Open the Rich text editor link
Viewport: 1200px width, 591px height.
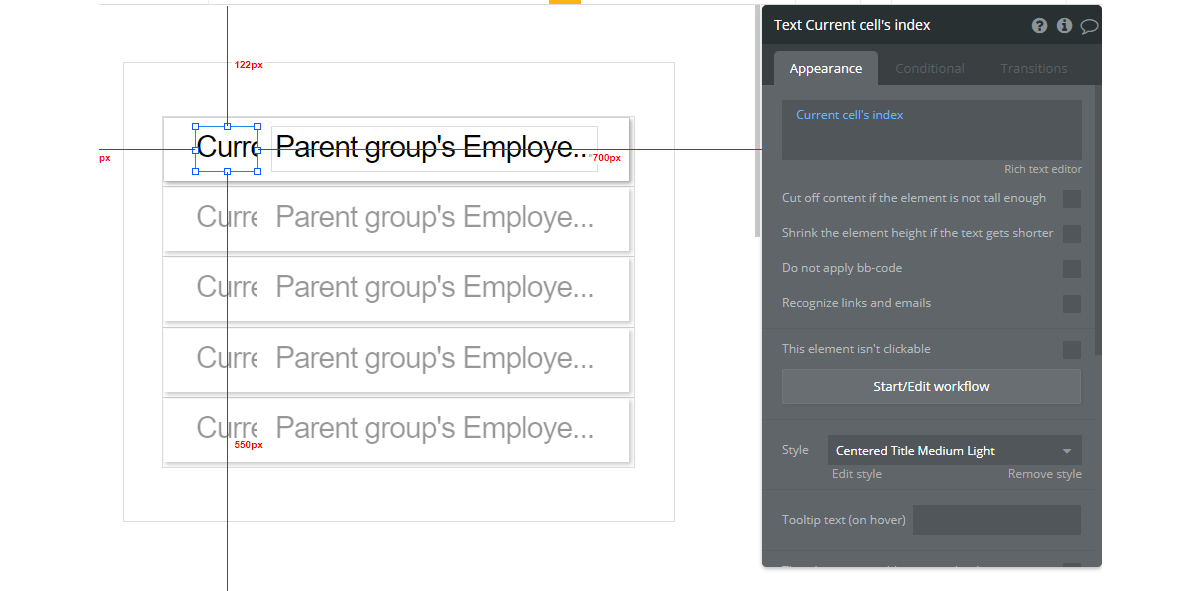pyautogui.click(x=1043, y=169)
